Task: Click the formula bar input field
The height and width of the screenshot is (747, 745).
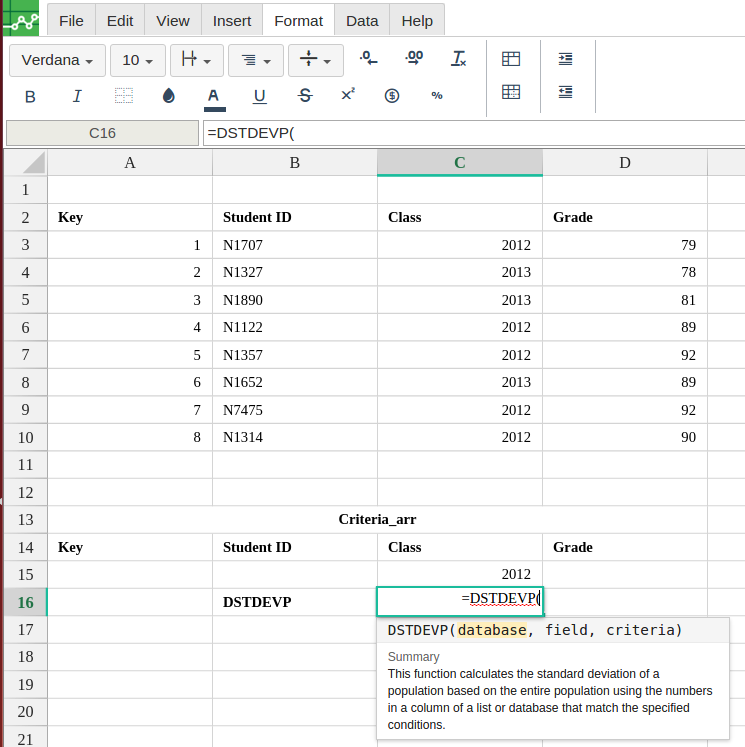Action: click(470, 133)
